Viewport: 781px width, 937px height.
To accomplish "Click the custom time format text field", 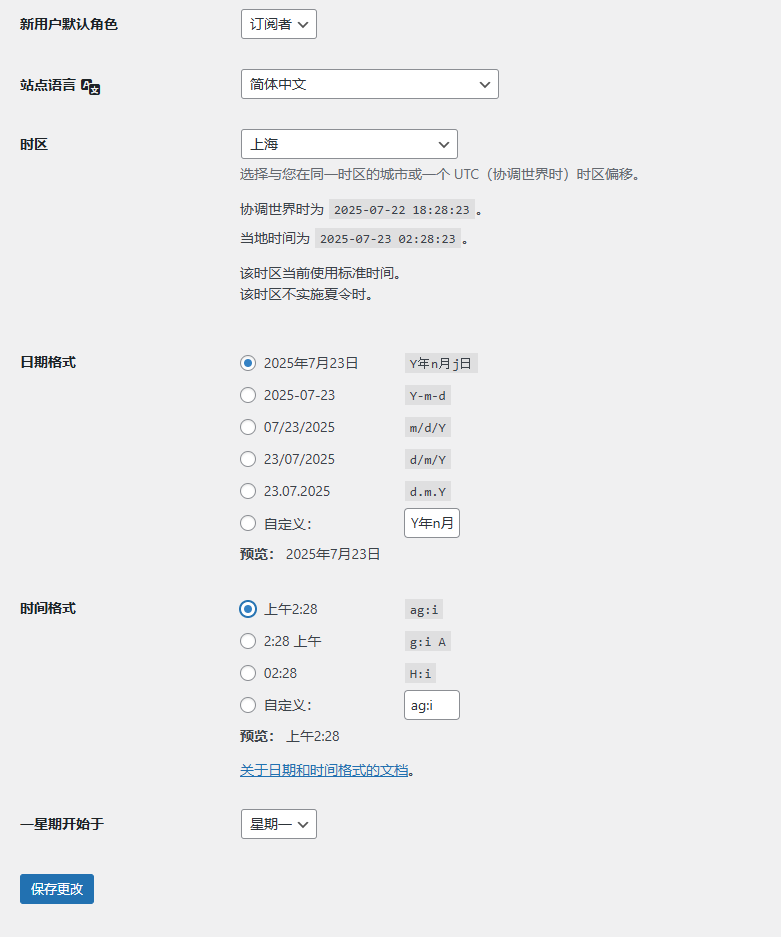I will coord(431,705).
